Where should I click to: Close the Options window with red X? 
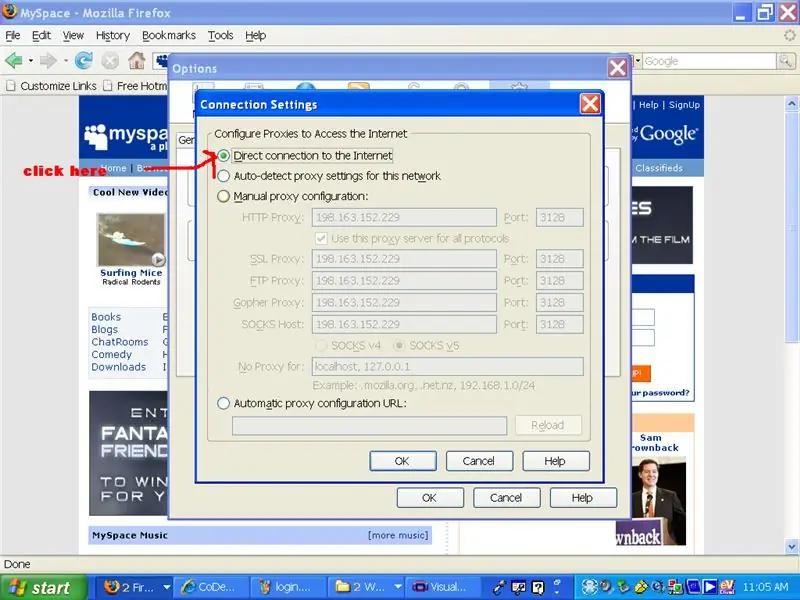click(x=617, y=68)
